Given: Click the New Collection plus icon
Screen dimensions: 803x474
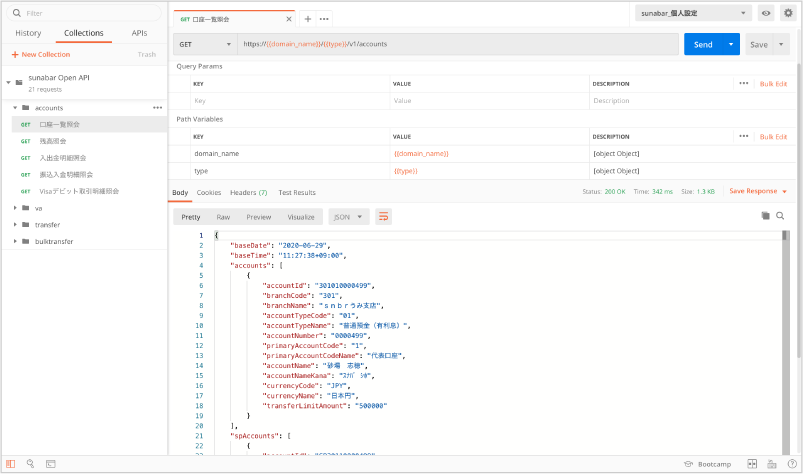Looking at the screenshot, I should 15,54.
